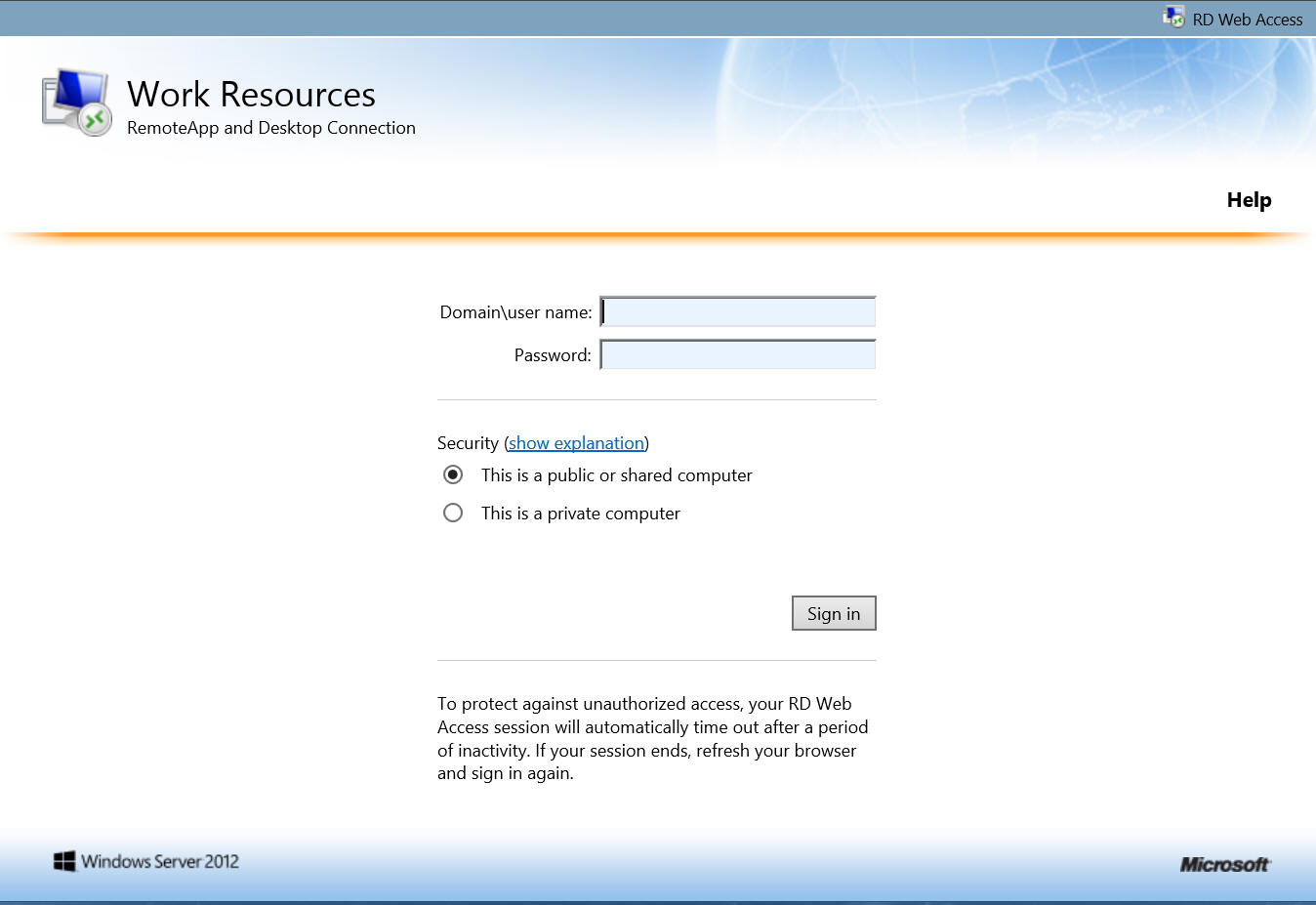Viewport: 1316px width, 905px height.
Task: Click the small computer icon beside RD Web Access
Action: [1172, 17]
